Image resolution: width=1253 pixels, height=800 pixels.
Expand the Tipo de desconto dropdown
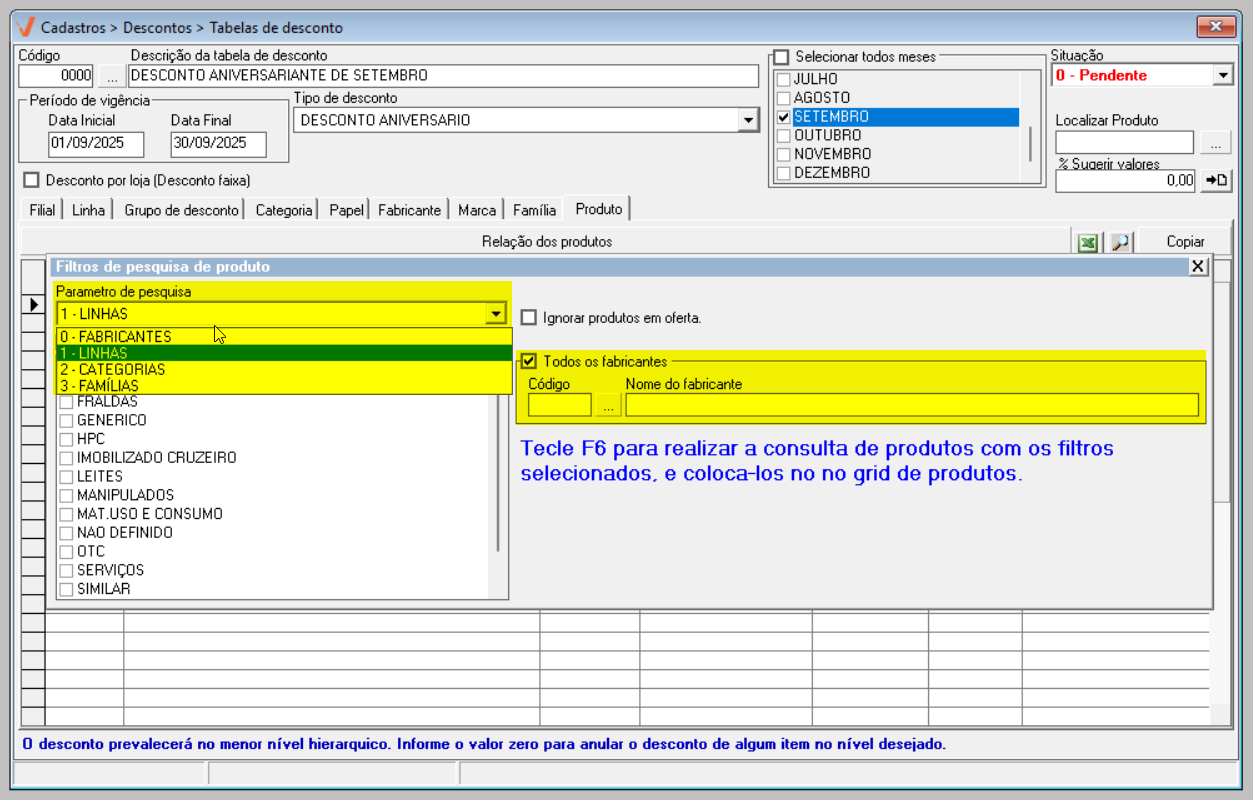tap(747, 121)
